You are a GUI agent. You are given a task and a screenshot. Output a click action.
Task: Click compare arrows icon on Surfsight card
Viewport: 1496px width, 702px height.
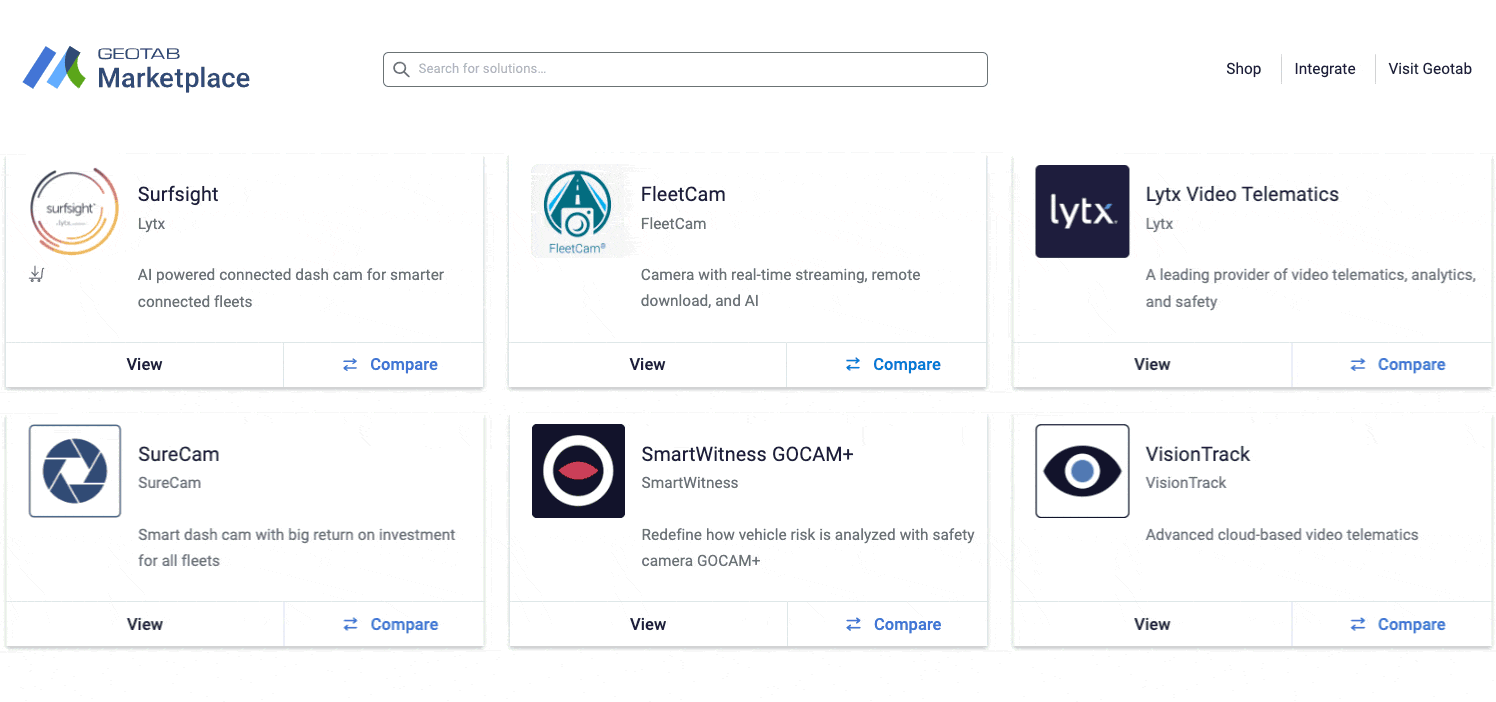point(350,365)
